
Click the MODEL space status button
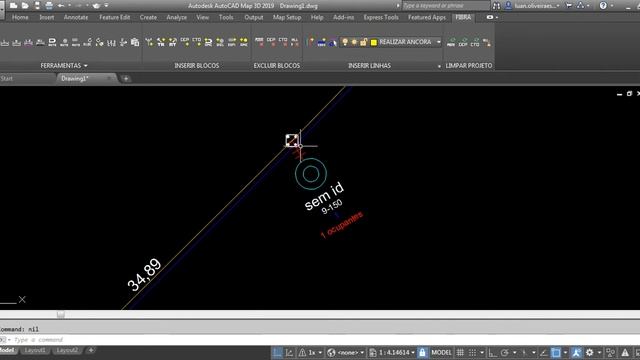tap(441, 352)
